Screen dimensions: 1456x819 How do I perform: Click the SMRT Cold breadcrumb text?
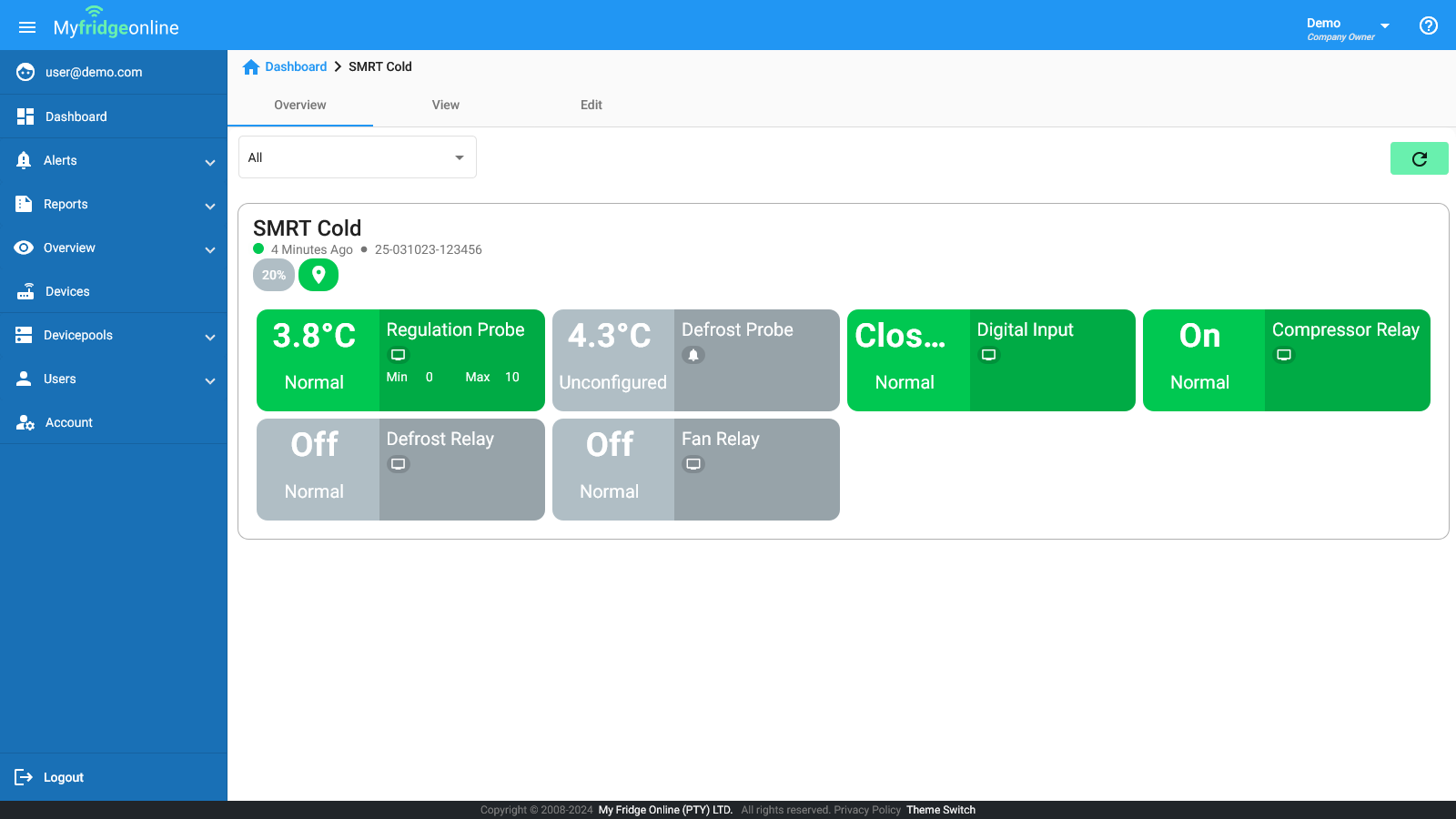tap(380, 66)
